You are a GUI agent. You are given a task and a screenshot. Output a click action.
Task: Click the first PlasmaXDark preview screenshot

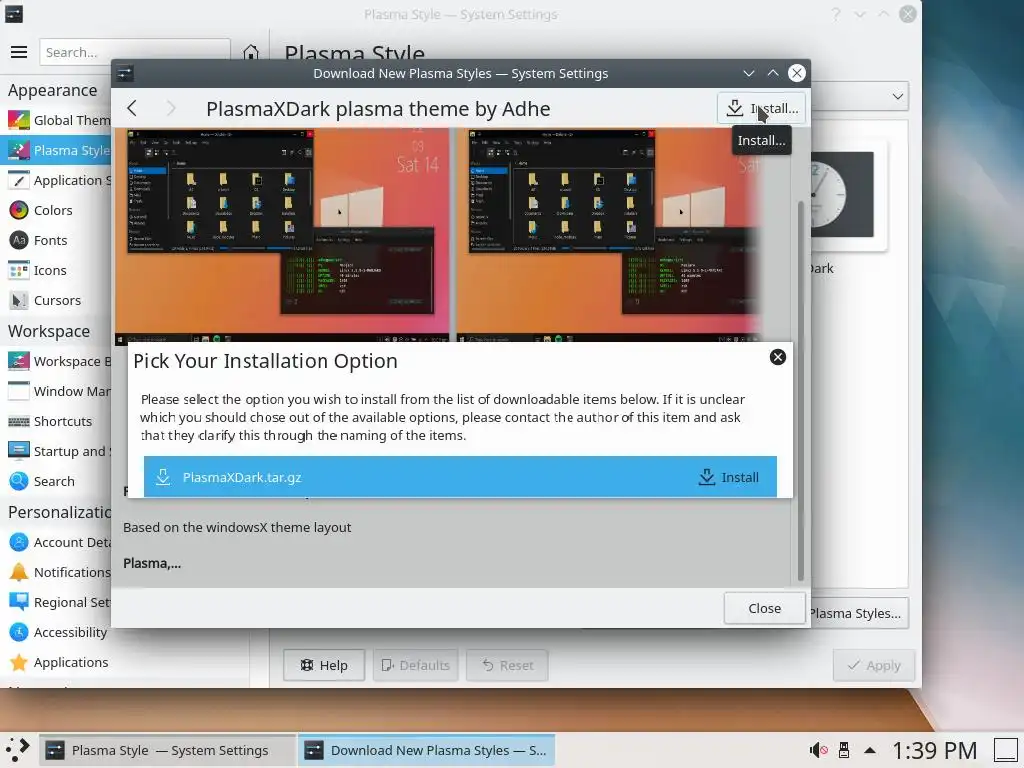pos(282,235)
